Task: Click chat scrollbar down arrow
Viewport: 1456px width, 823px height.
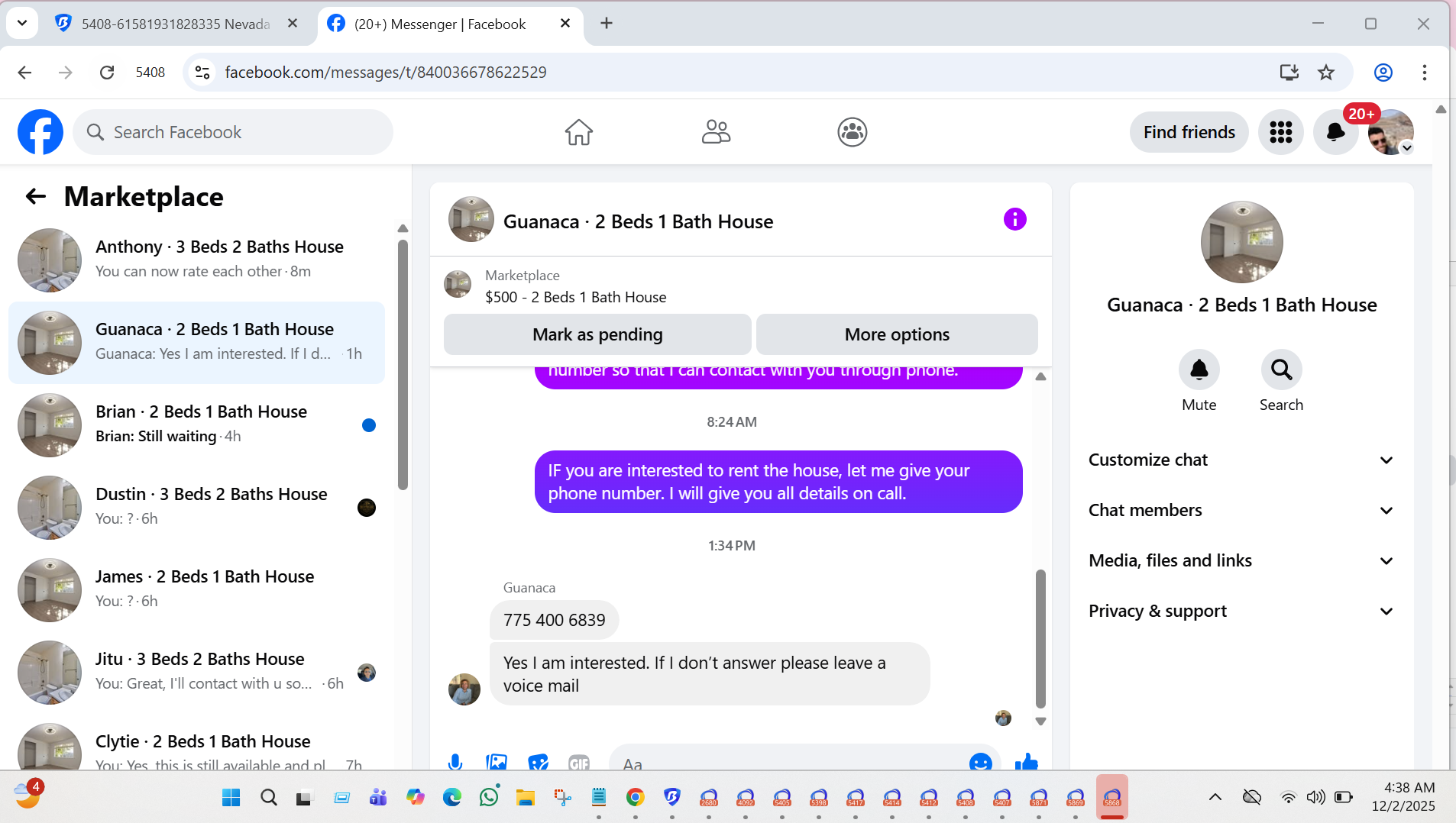Action: pos(1040,721)
